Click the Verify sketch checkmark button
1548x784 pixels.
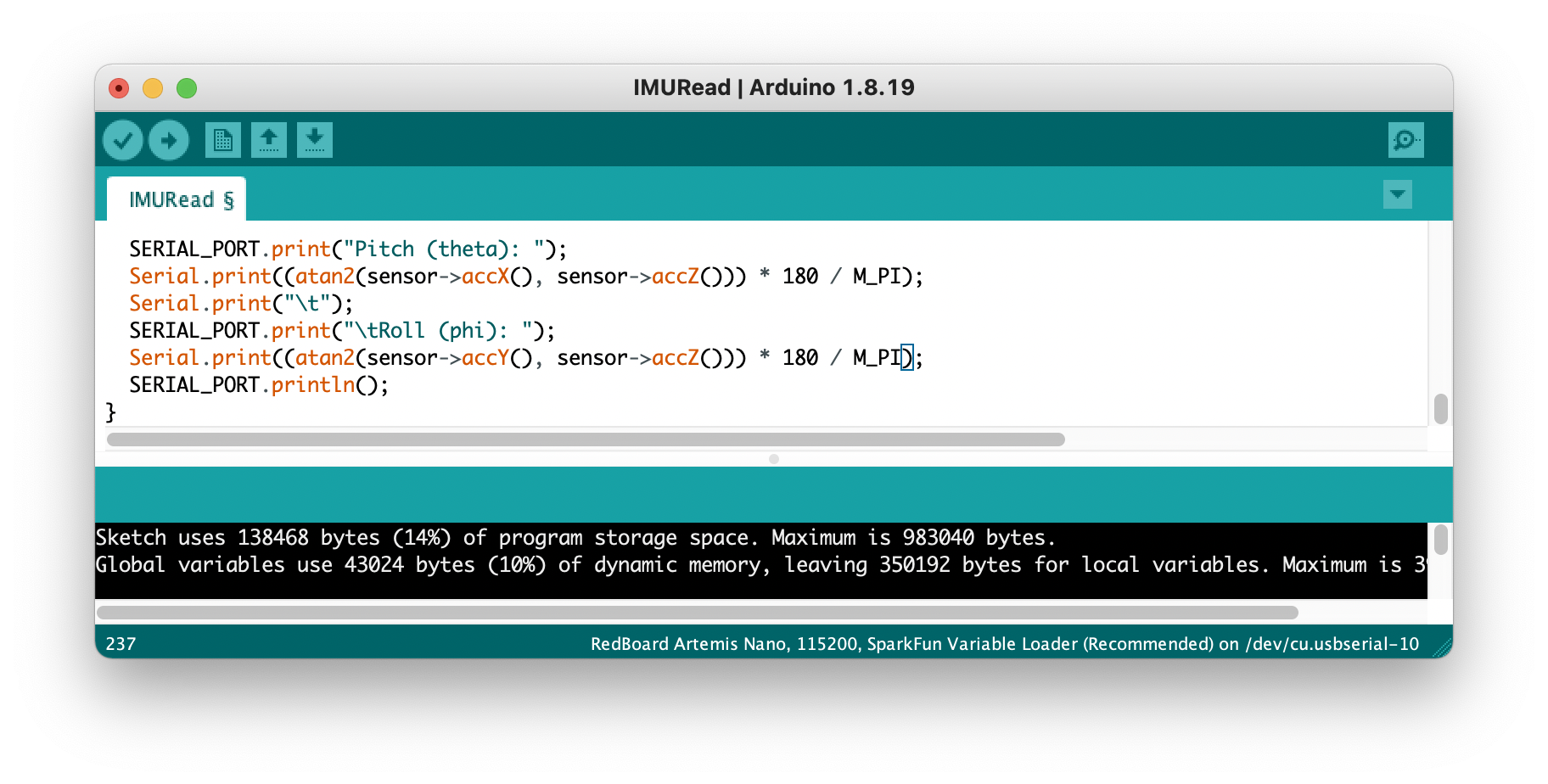(x=123, y=140)
